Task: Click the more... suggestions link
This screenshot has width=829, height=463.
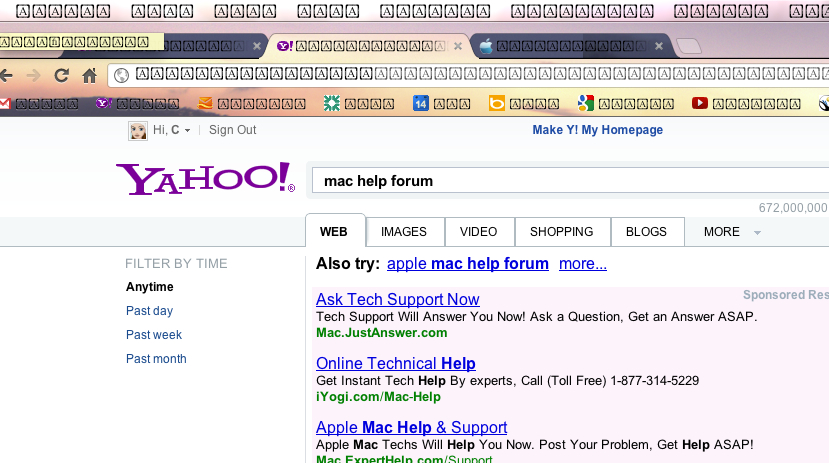Action: point(583,263)
